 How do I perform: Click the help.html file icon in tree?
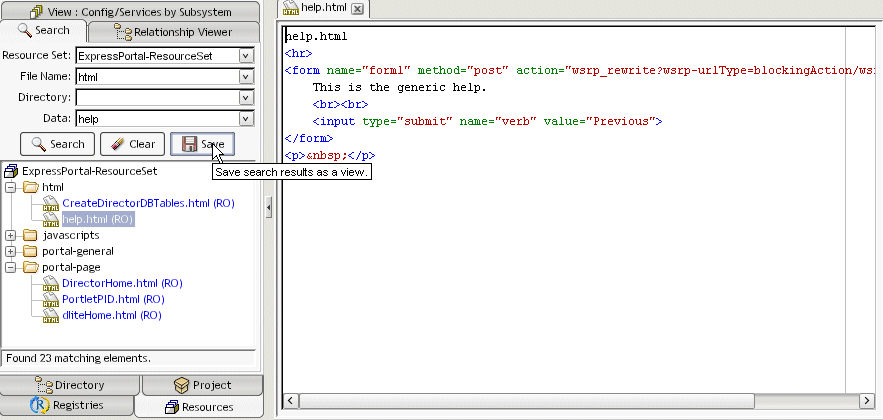[x=51, y=219]
